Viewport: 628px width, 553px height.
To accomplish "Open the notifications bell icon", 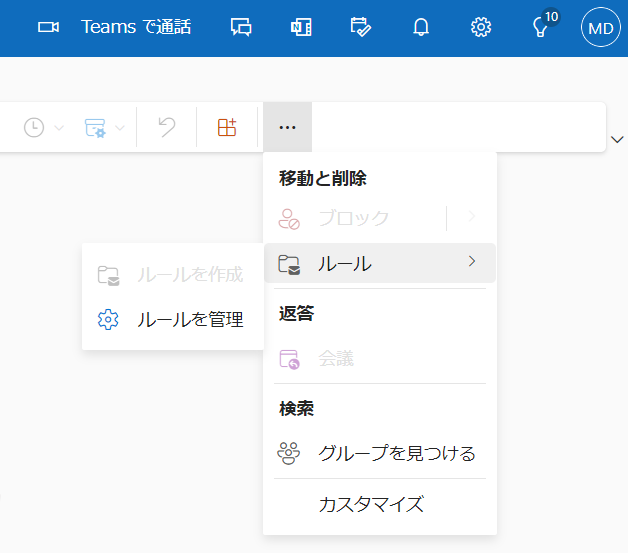I will click(x=421, y=27).
